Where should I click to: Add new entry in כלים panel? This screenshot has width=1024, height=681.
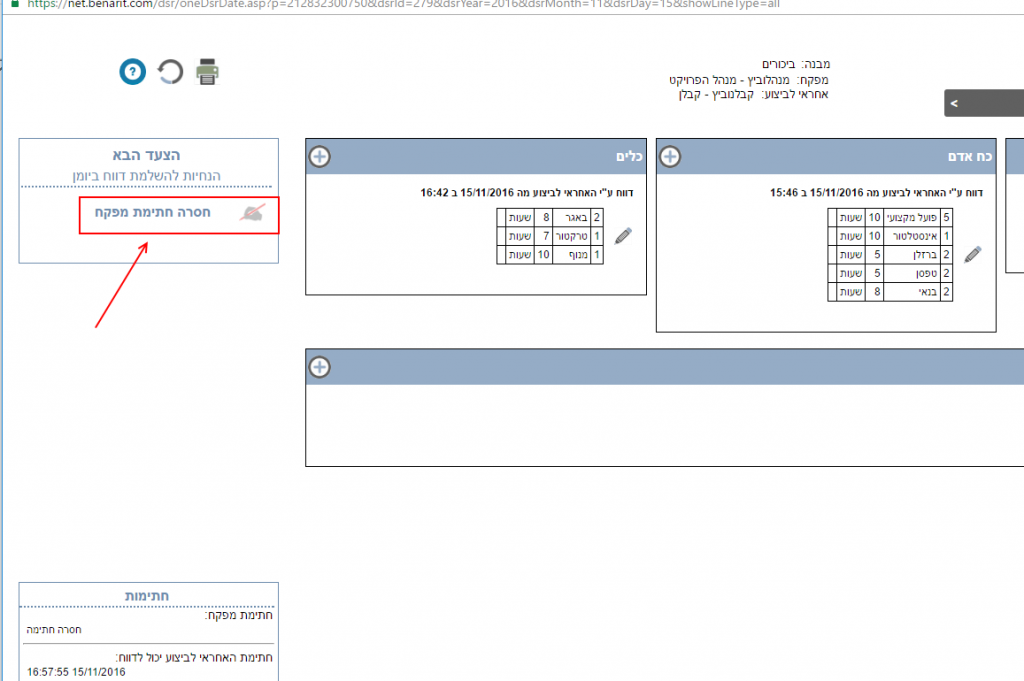pyautogui.click(x=319, y=157)
